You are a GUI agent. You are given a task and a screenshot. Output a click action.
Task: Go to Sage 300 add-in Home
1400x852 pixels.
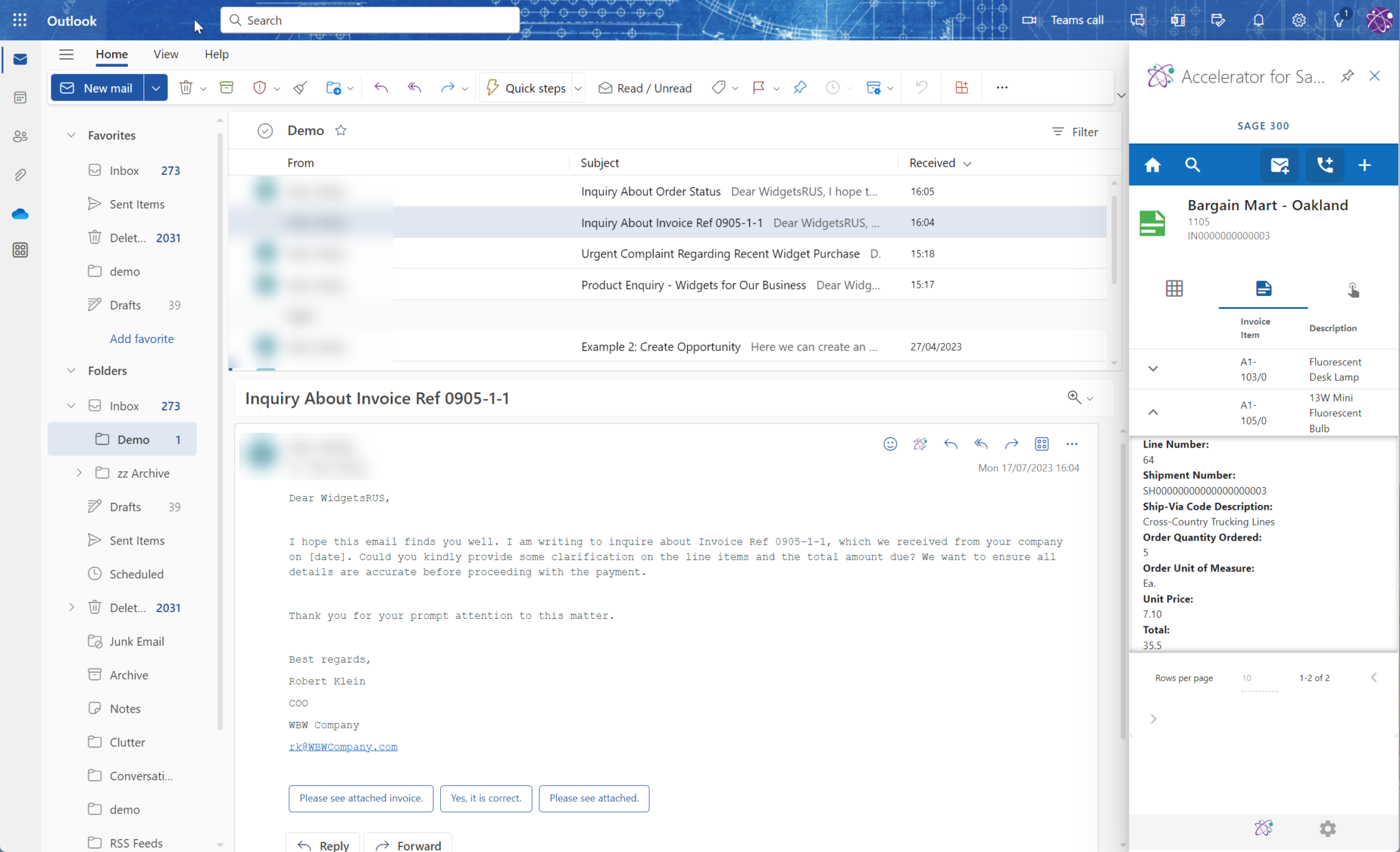[x=1153, y=165]
